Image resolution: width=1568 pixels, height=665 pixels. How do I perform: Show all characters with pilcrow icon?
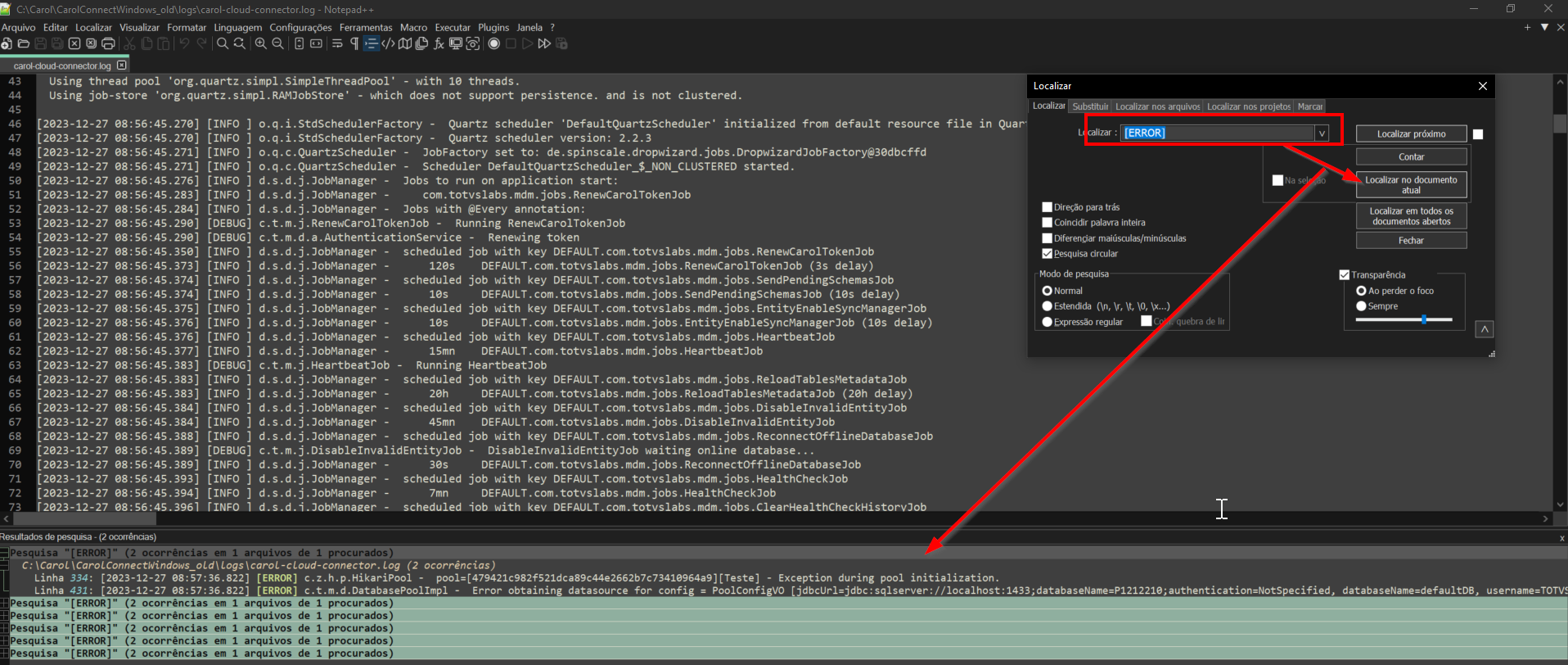tap(354, 43)
